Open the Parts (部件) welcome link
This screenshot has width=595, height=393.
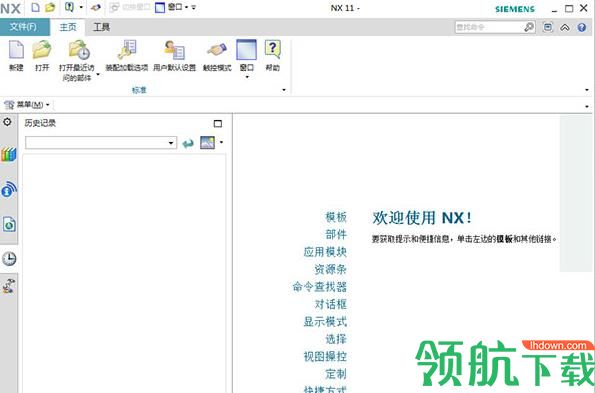coord(336,234)
